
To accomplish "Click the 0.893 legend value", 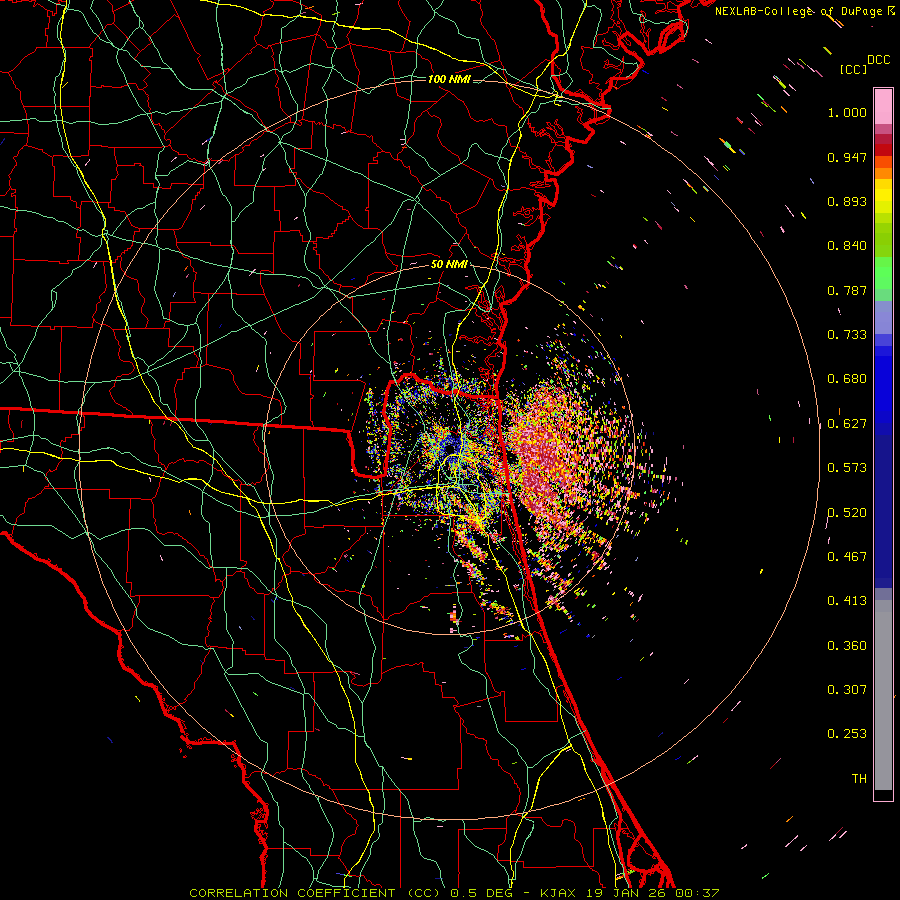I will 847,201.
